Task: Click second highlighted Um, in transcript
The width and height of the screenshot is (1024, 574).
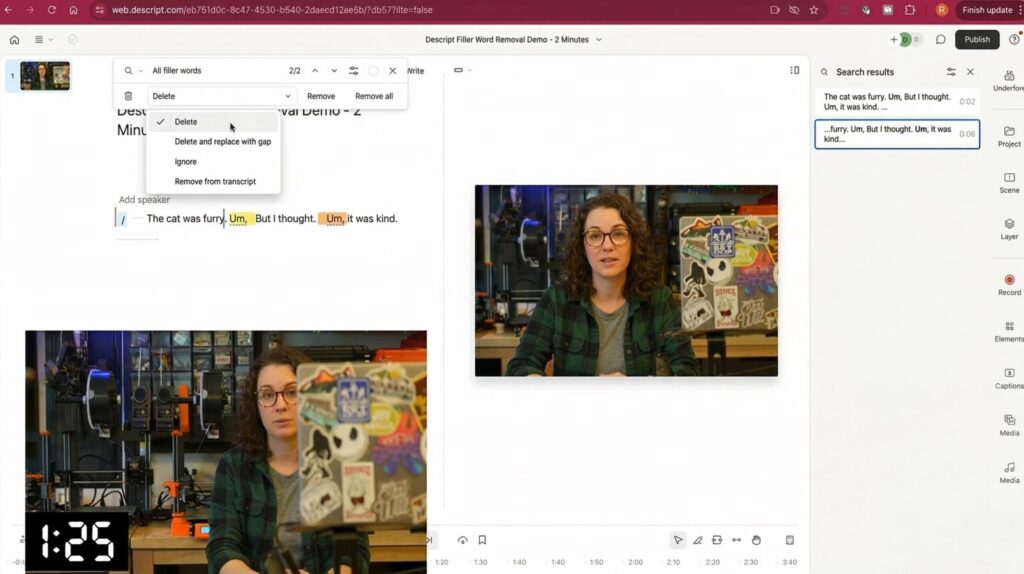Action: [334, 219]
